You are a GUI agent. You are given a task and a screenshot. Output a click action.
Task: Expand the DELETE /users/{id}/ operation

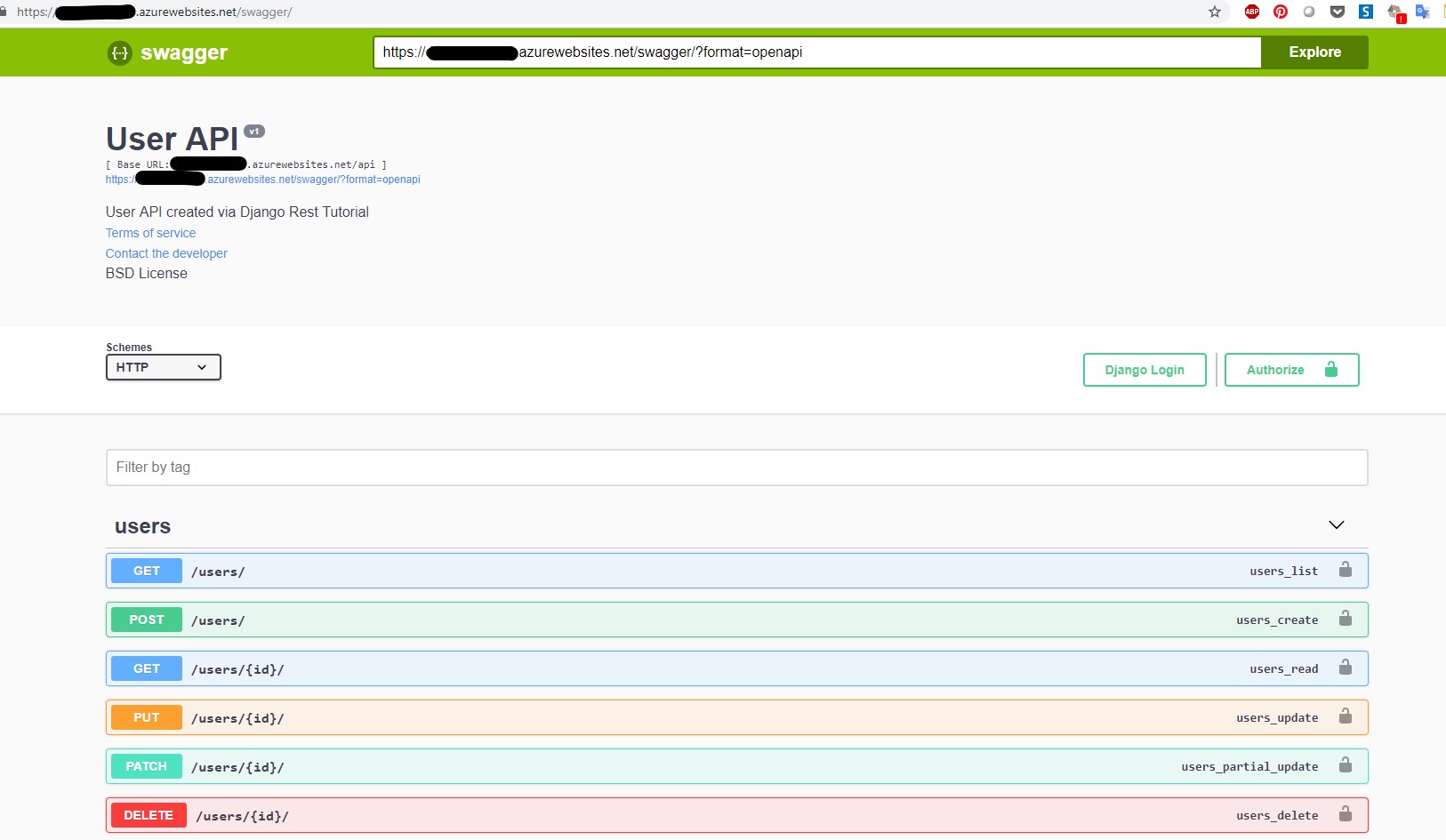(x=736, y=815)
